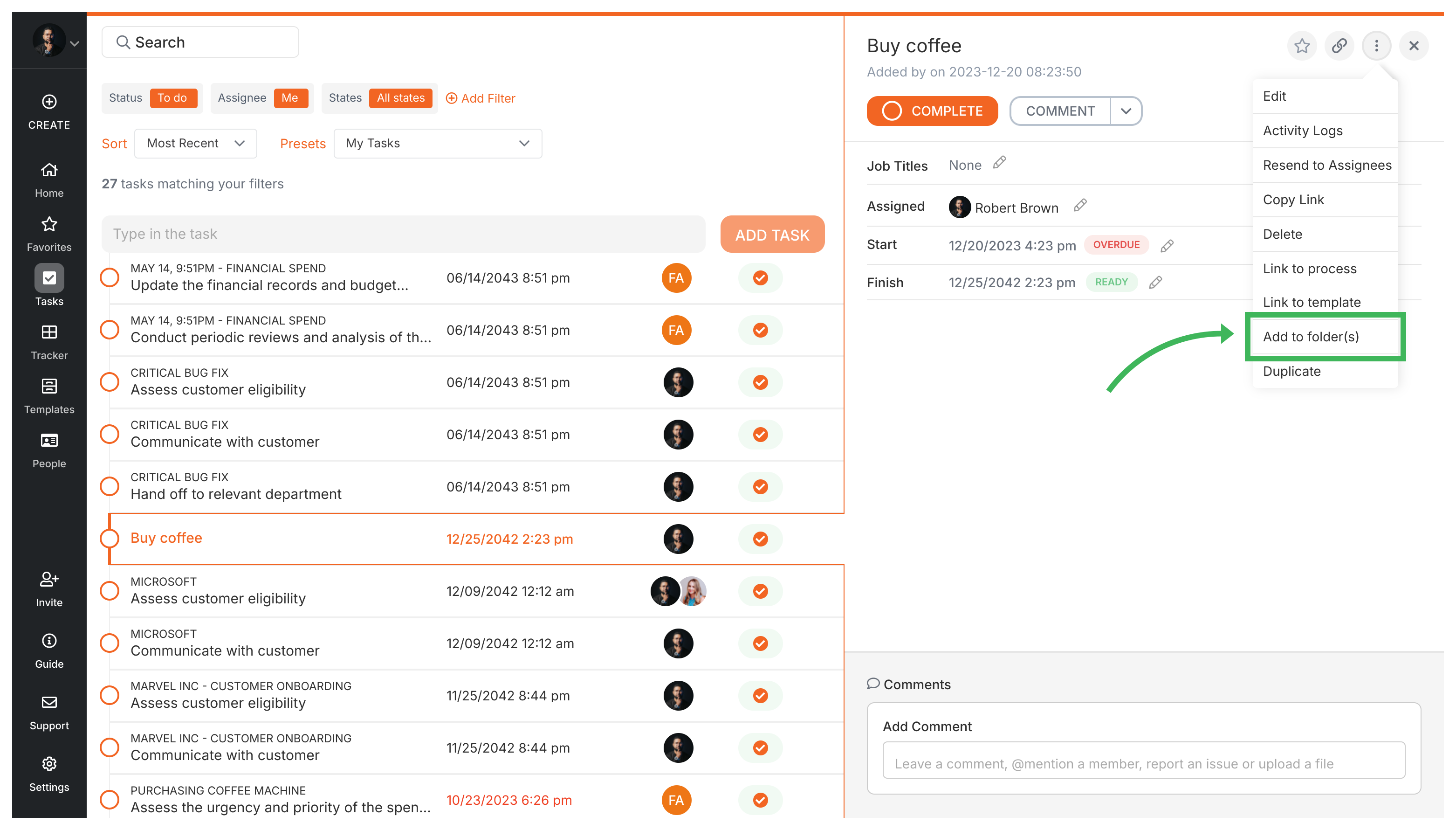1456x830 pixels.
Task: Choose Duplicate from the task menu
Action: 1291,371
